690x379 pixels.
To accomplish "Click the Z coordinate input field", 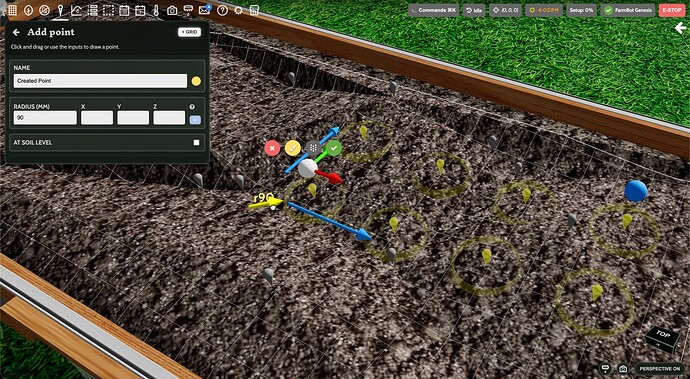I will (x=169, y=118).
